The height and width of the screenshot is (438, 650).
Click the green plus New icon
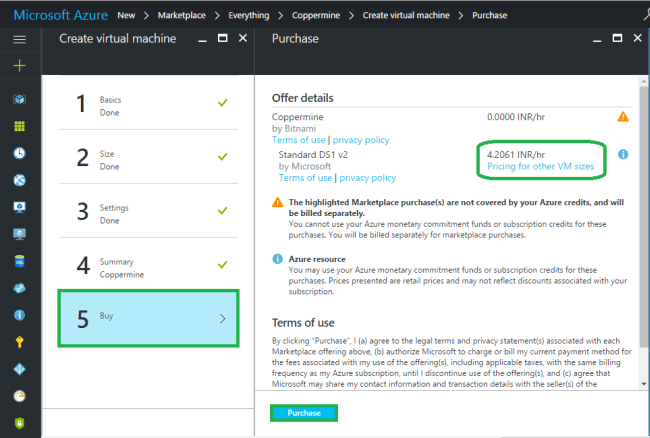(20, 65)
